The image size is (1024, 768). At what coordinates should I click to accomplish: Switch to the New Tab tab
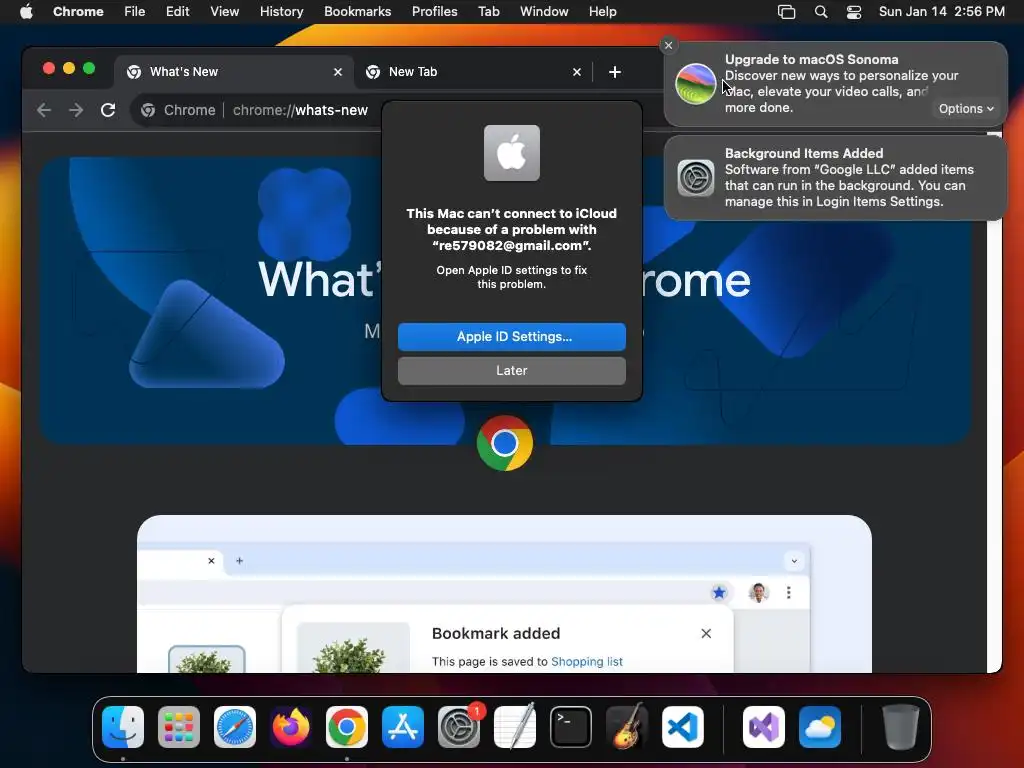click(x=474, y=72)
